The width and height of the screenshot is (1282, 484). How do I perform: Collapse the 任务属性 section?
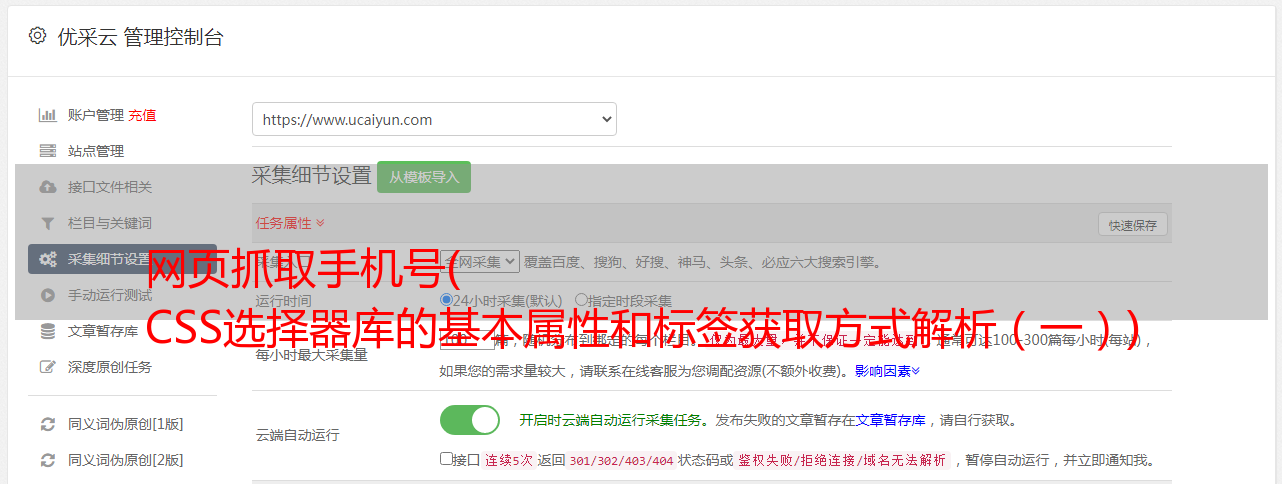click(x=290, y=223)
